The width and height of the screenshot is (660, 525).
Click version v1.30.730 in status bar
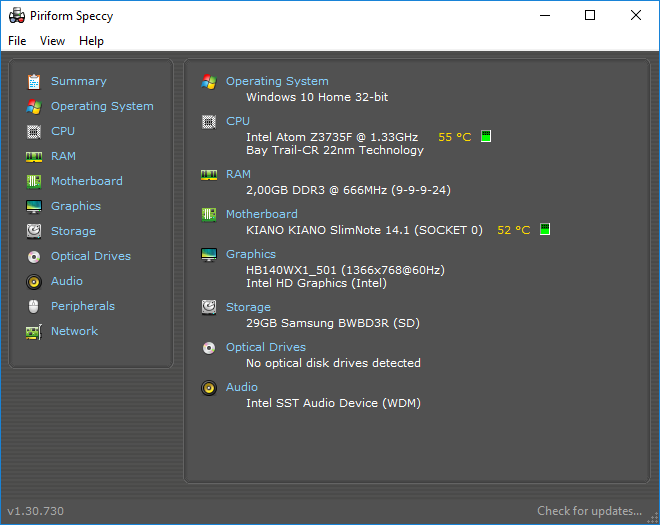coord(35,511)
